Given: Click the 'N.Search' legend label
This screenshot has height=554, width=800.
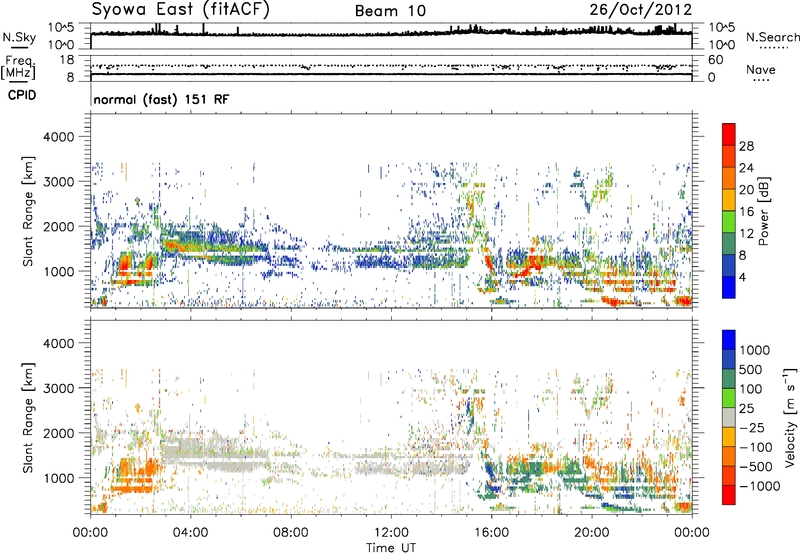Looking at the screenshot, I should [x=772, y=37].
